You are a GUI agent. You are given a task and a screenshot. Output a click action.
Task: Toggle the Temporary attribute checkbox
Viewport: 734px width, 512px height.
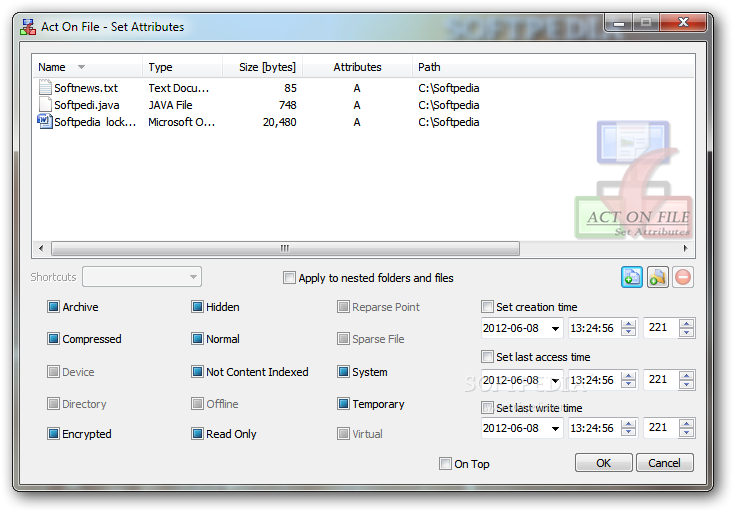343,403
